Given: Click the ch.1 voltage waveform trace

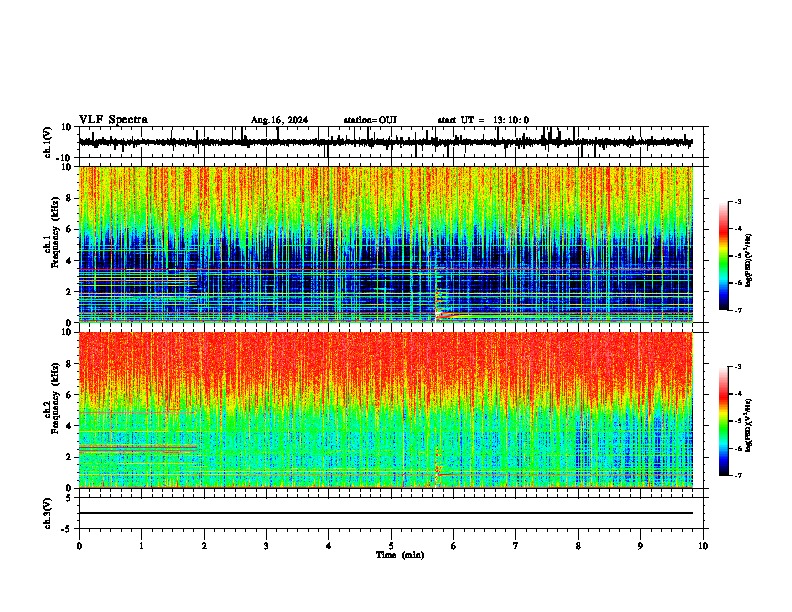Looking at the screenshot, I should click(385, 142).
